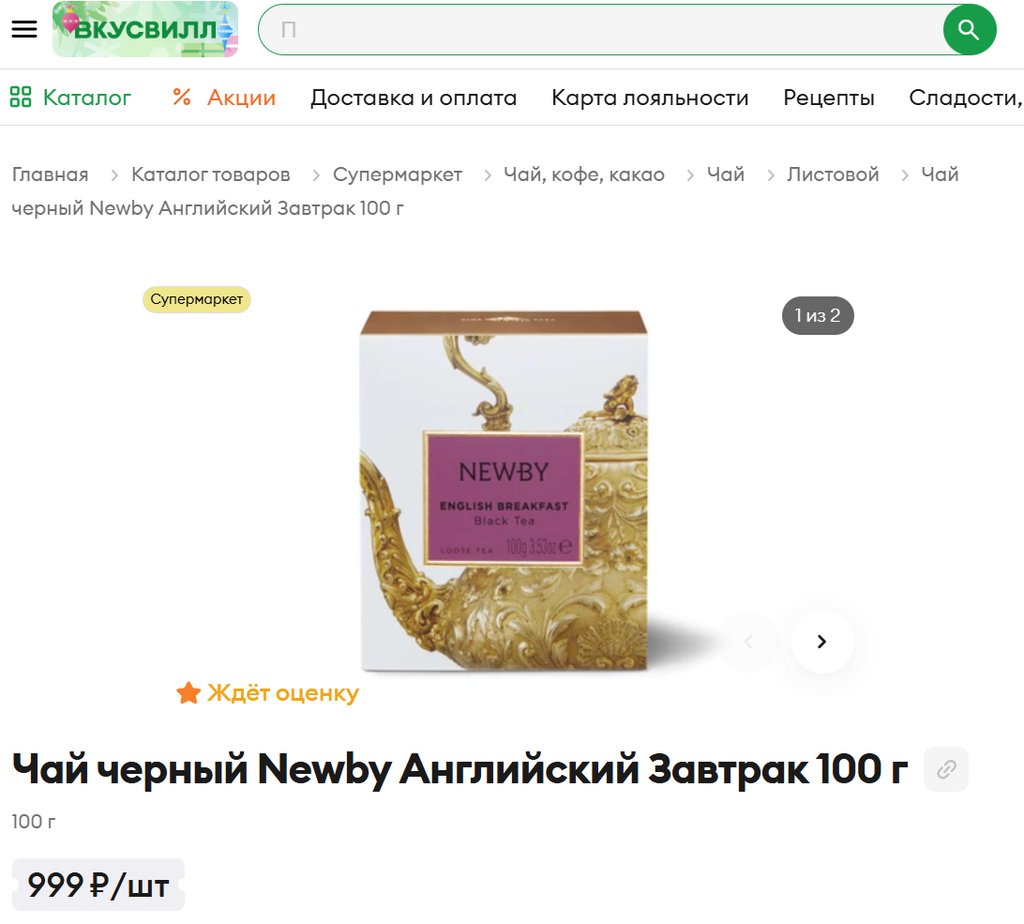The width and height of the screenshot is (1024, 924).
Task: Click the ВкусВилл logo
Action: click(145, 29)
